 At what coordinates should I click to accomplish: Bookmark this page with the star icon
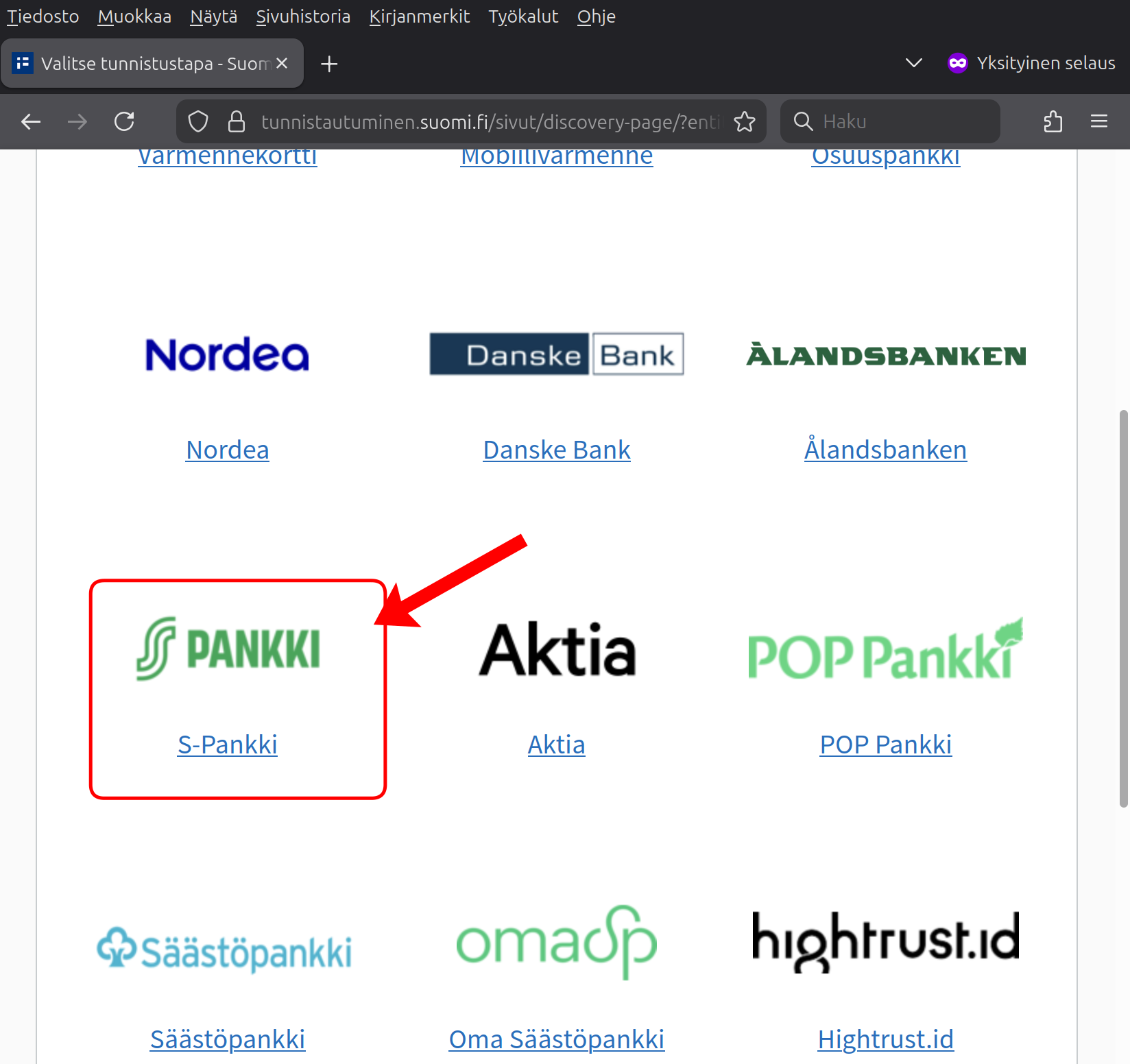744,122
